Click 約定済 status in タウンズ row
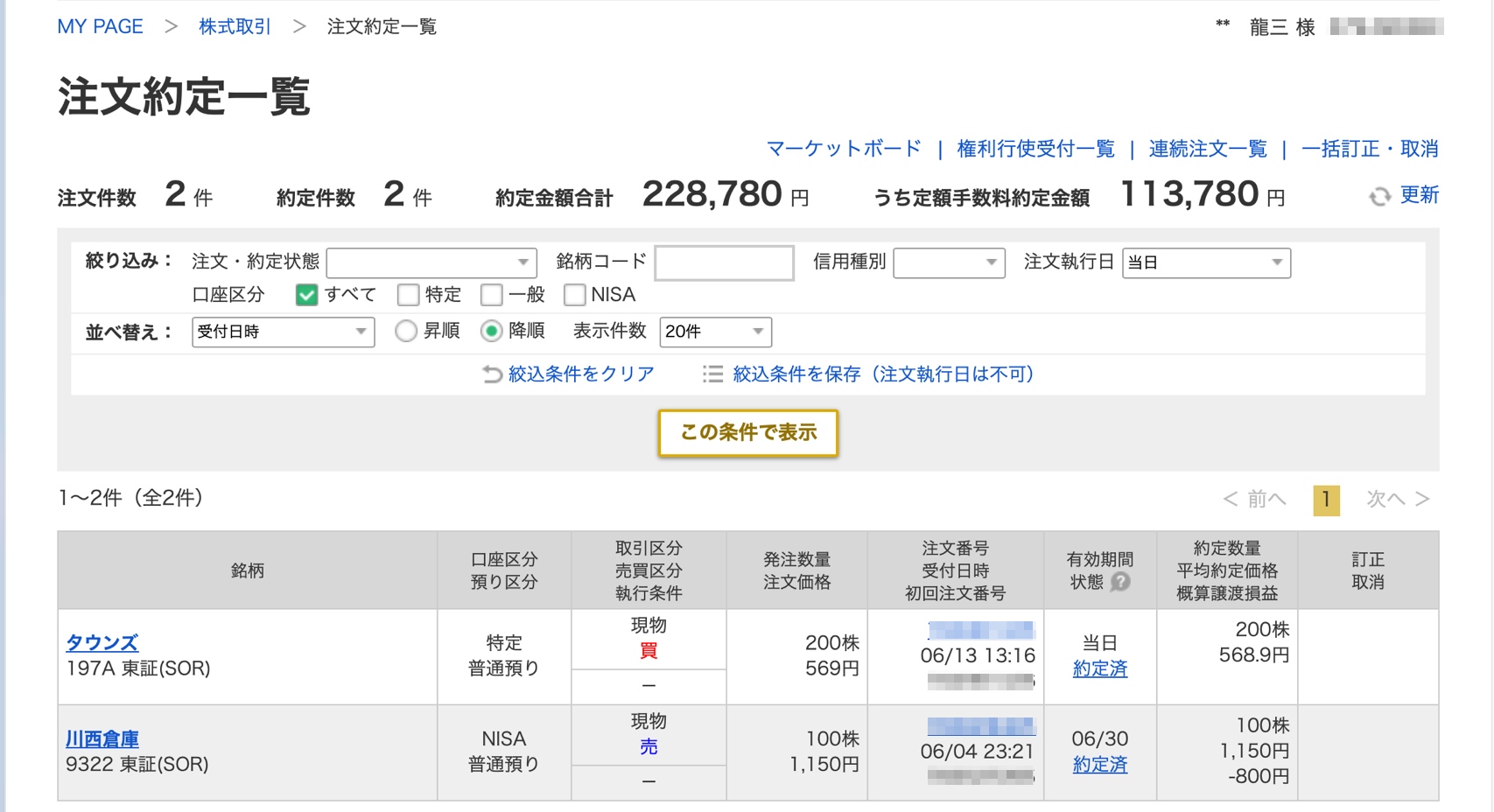The image size is (1494, 812). 1099,669
